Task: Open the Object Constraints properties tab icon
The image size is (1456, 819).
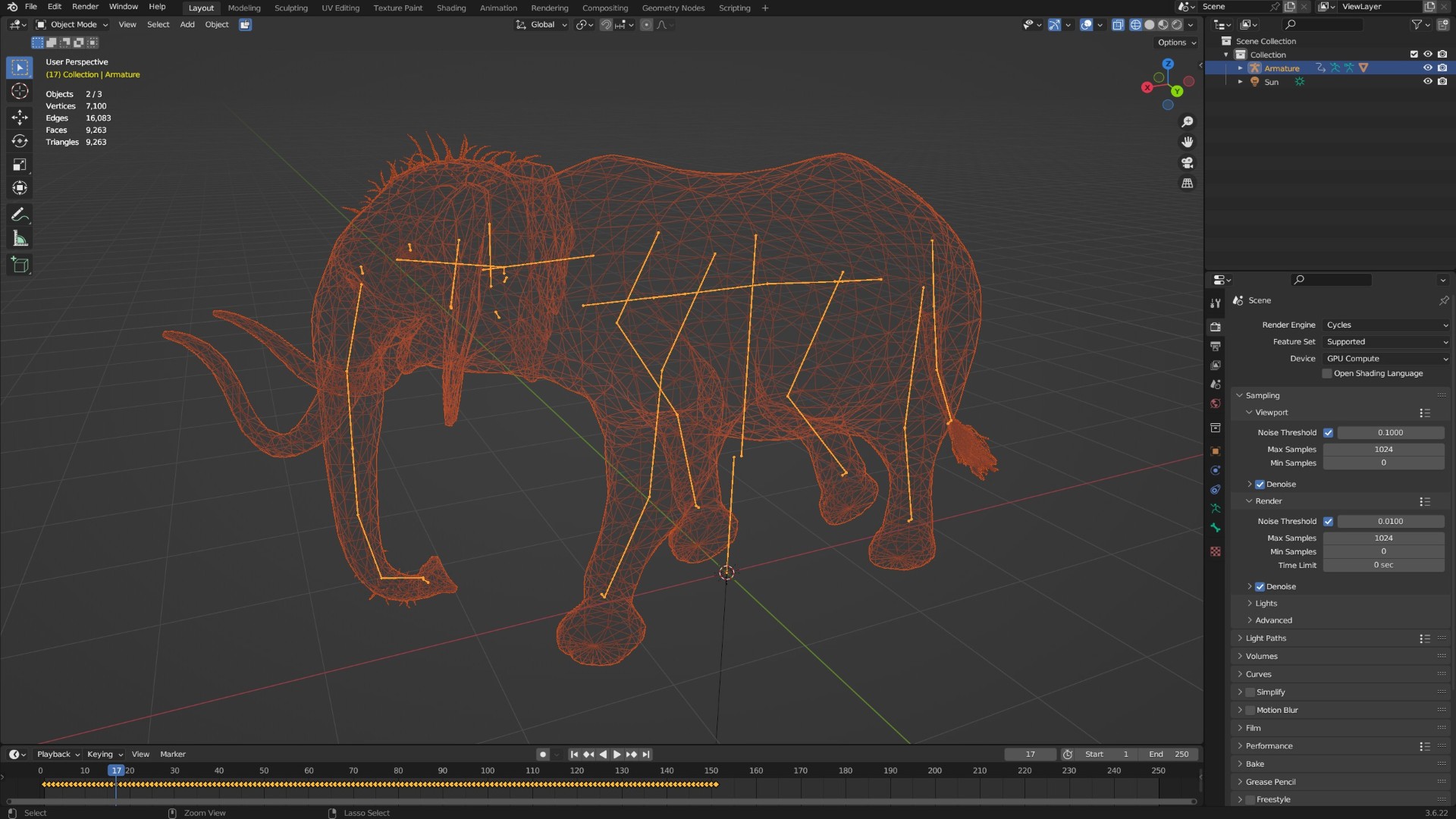Action: pos(1216,490)
